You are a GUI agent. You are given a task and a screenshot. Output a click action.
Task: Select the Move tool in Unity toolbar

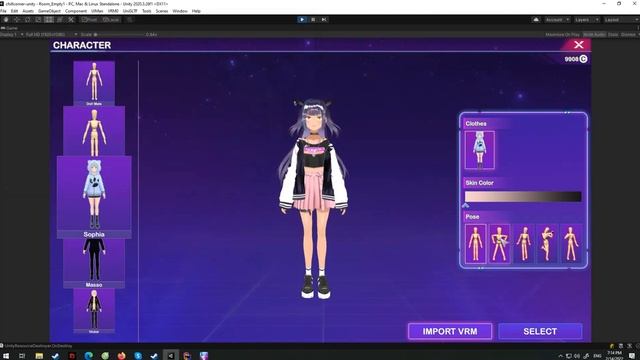(x=17, y=20)
